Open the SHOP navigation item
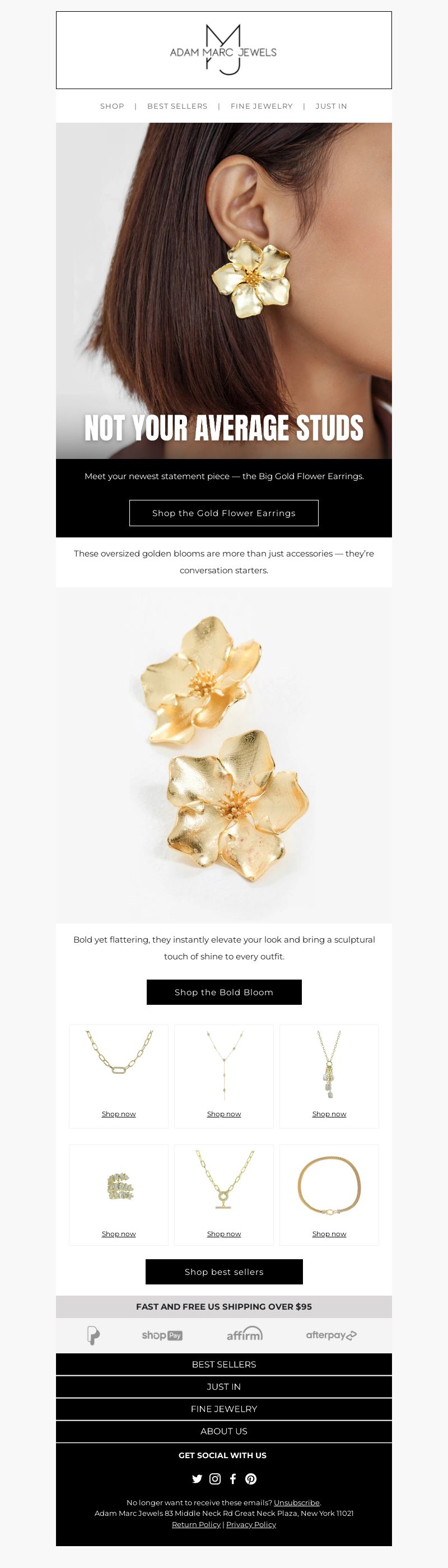The image size is (448, 1568). (x=112, y=106)
